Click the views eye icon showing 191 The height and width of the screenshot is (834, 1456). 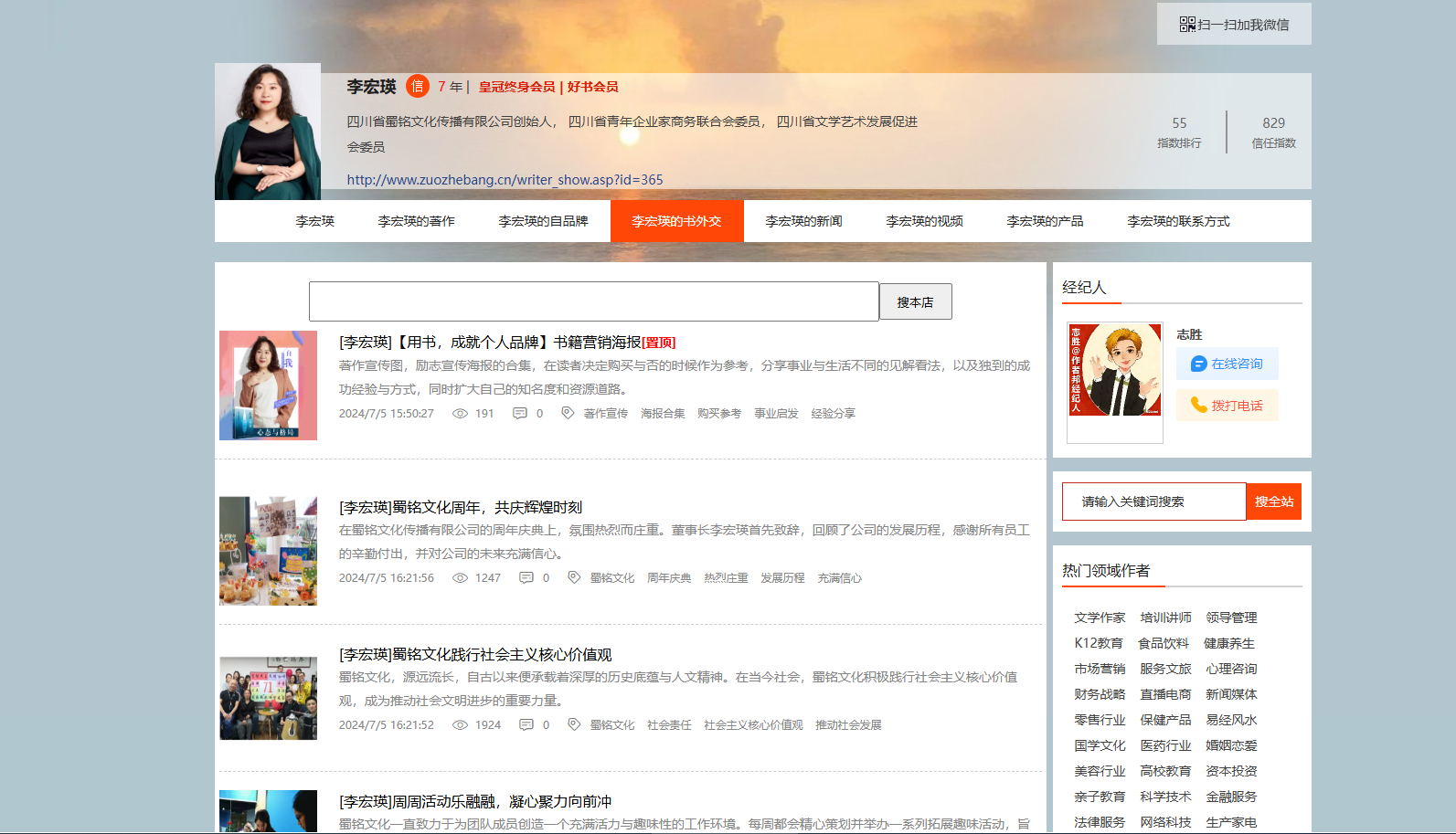[x=461, y=414]
